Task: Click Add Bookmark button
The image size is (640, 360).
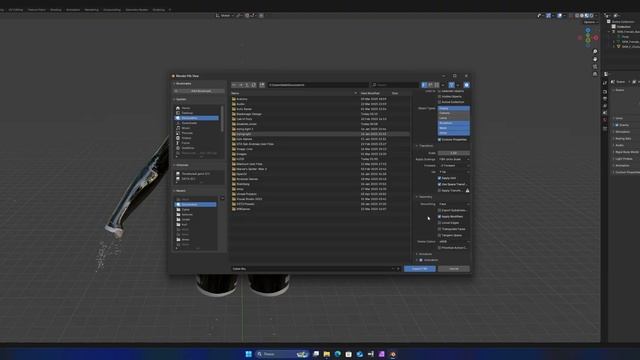Action: point(200,91)
